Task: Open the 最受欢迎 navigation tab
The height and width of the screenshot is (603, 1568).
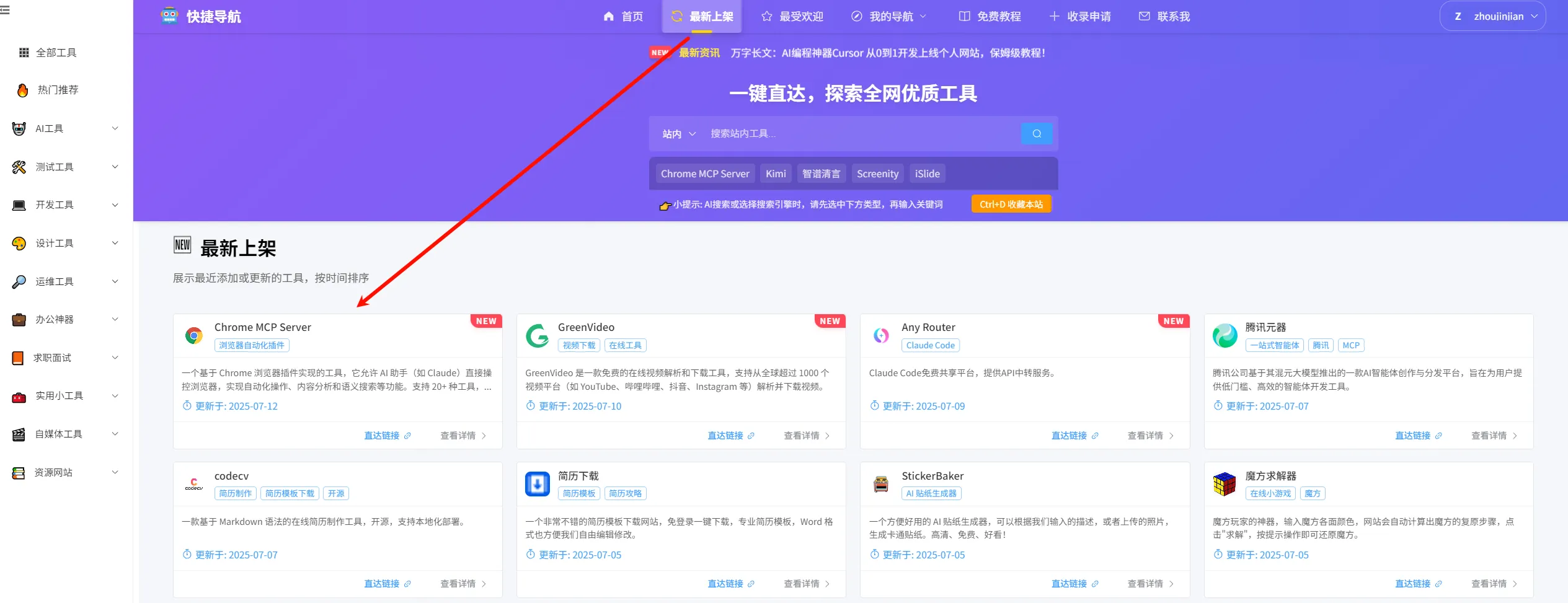Action: pos(791,16)
